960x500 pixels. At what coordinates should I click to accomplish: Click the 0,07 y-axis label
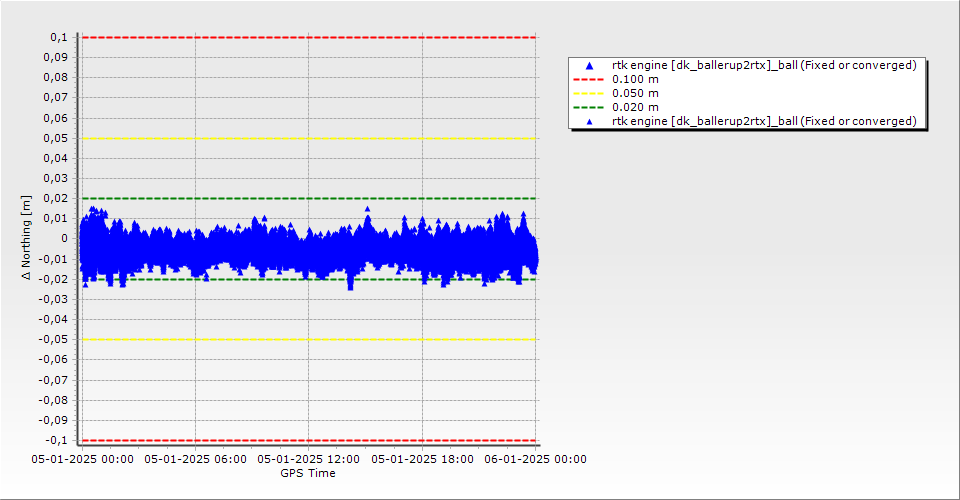tap(56, 97)
